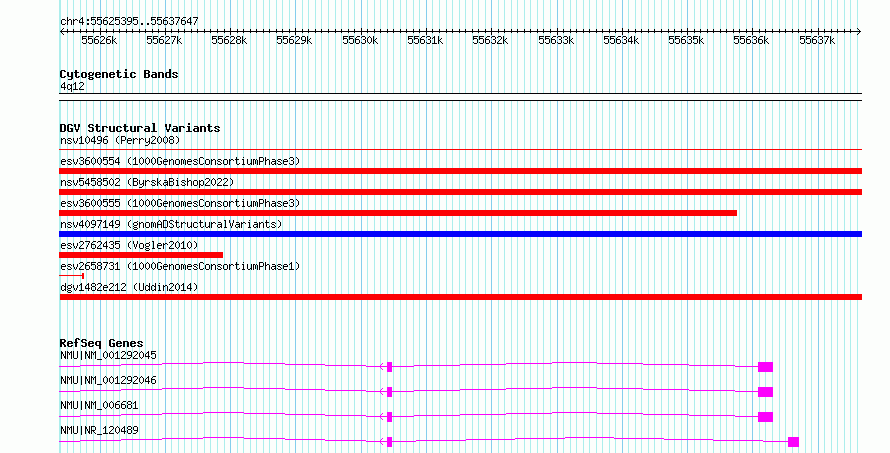Select the Cytogenetic Bands track title
This screenshot has height=453, width=890.
coord(119,74)
